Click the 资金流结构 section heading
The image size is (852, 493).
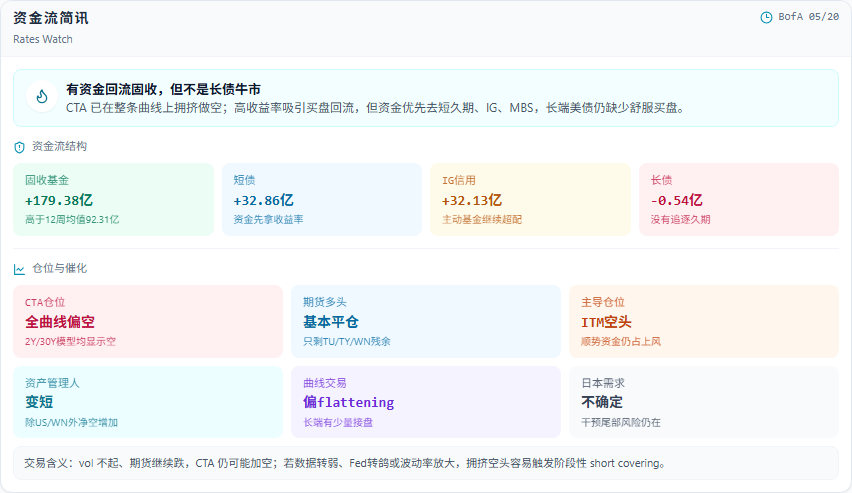(59, 146)
